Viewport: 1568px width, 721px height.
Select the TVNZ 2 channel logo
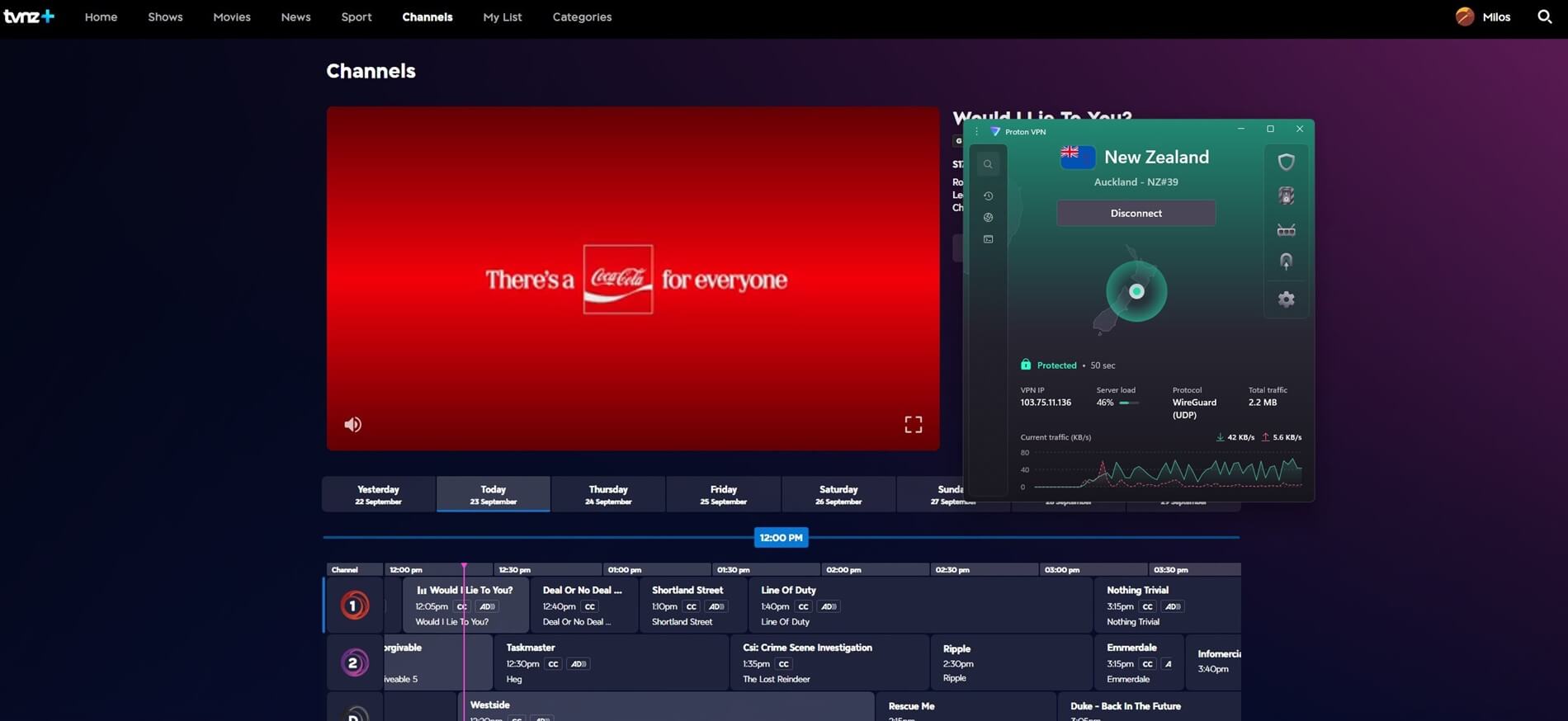click(354, 662)
